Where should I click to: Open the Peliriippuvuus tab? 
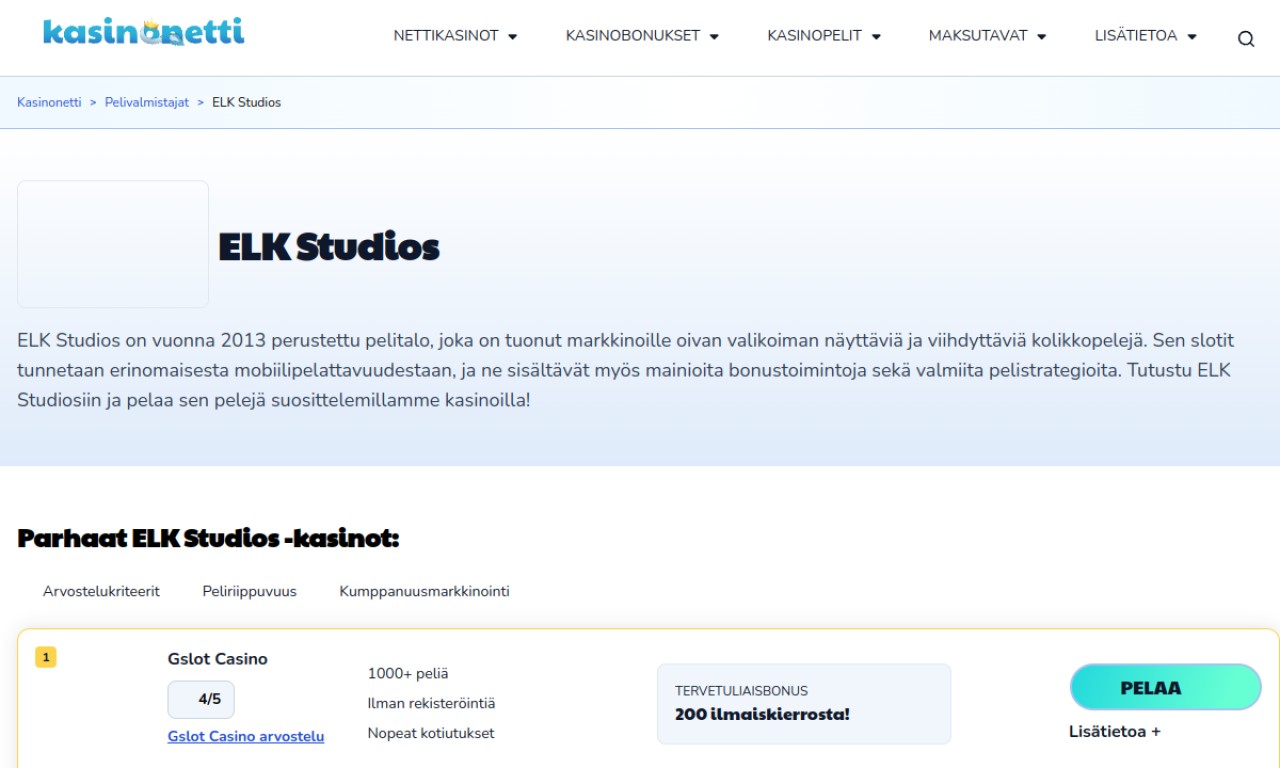pos(249,591)
